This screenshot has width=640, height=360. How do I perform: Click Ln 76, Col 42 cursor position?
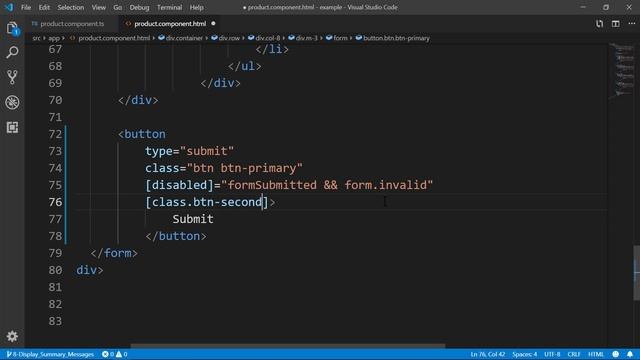(487, 354)
